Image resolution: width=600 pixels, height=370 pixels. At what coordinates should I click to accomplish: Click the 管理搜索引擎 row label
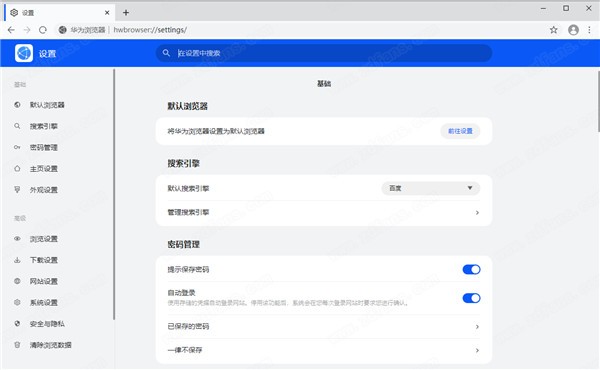188,212
